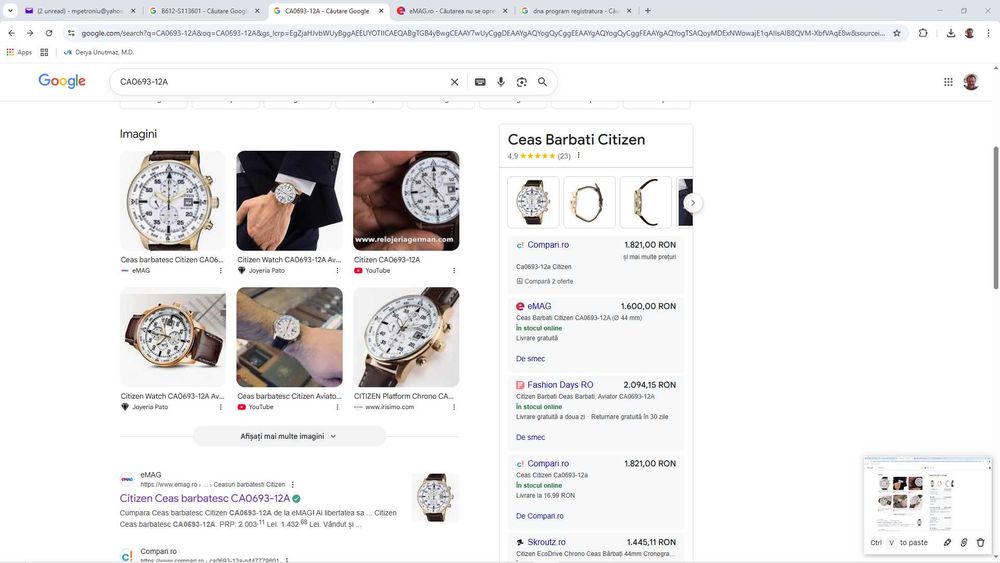Open Citizen Ceas barbatesc CA0693-12A result

click(205, 498)
